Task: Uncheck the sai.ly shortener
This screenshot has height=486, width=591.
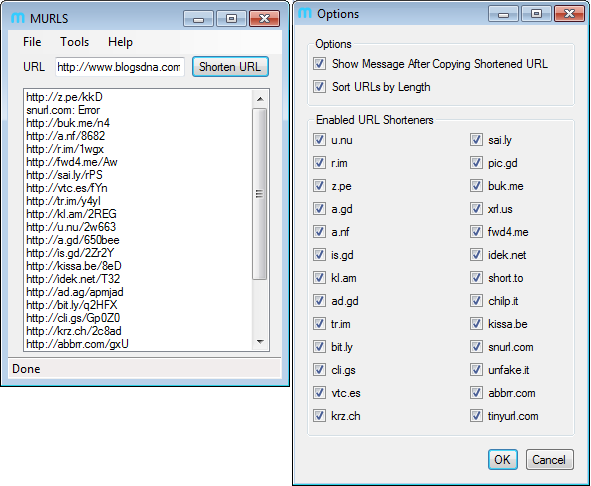Action: [x=476, y=140]
